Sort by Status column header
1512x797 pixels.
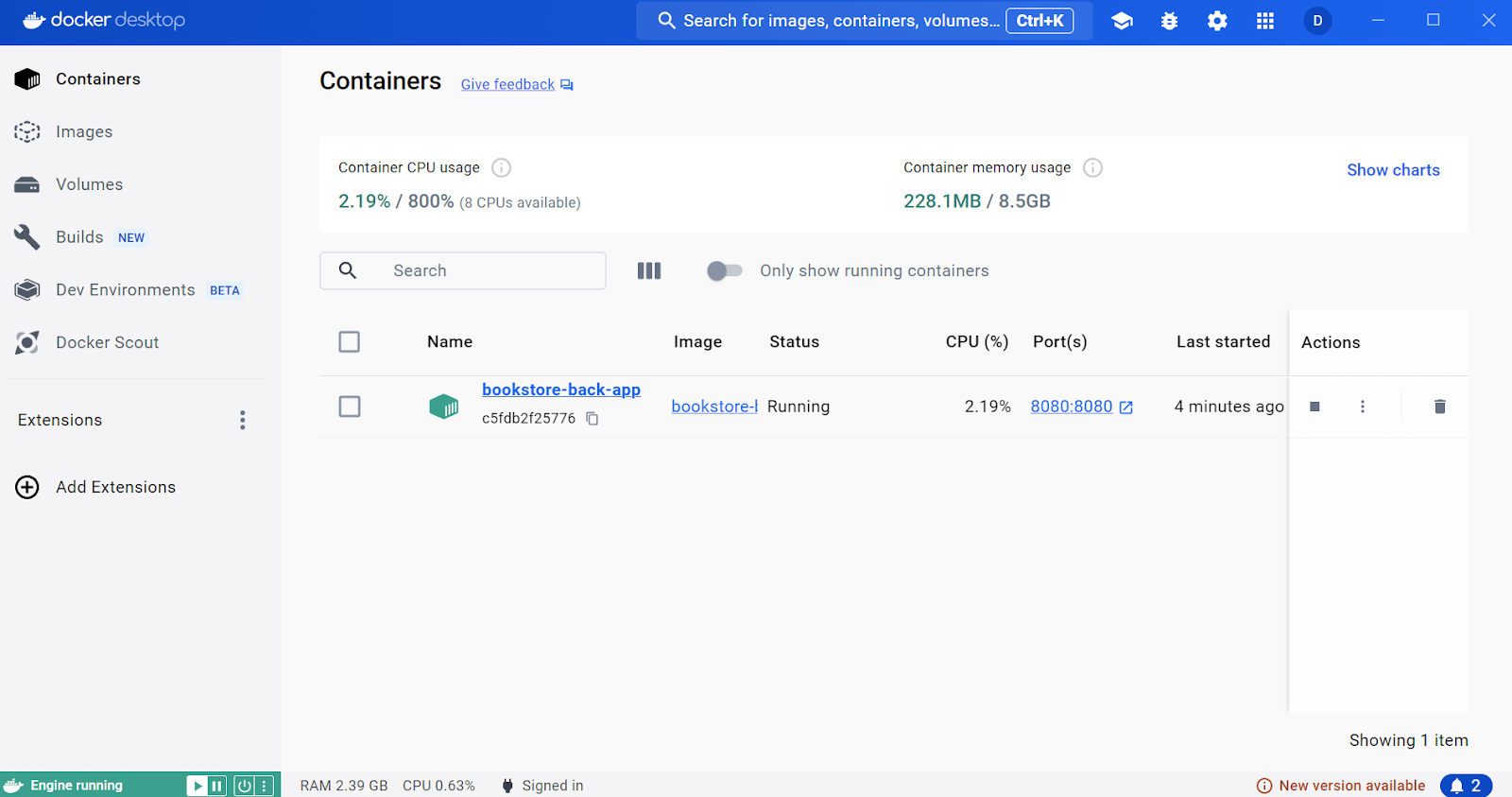[x=794, y=341]
